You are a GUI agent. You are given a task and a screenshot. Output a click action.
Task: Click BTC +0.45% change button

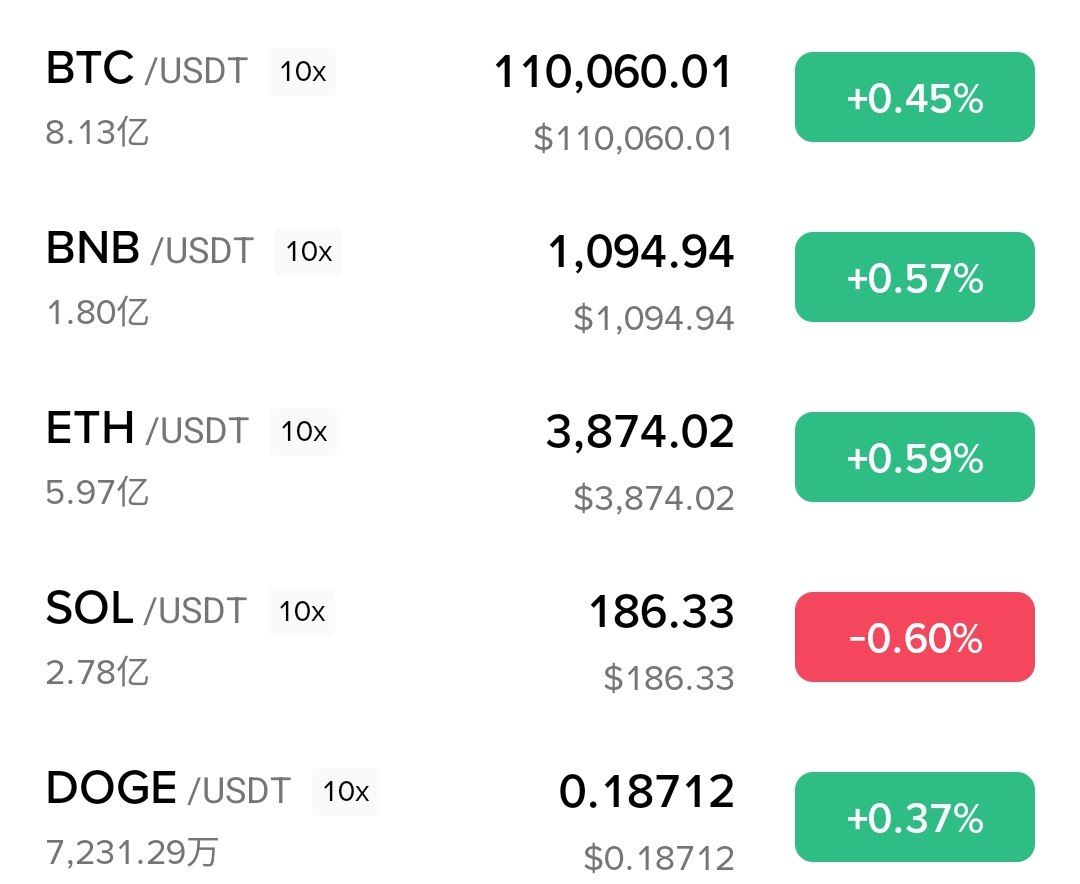pyautogui.click(x=914, y=98)
